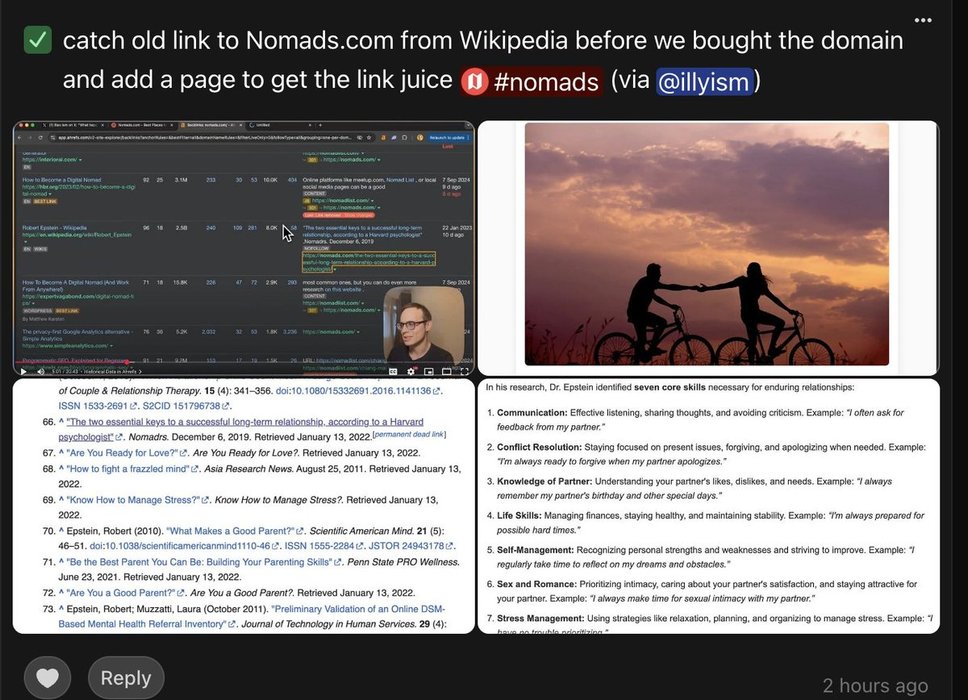
Task: Toggle closed captions on the video
Action: (x=393, y=372)
